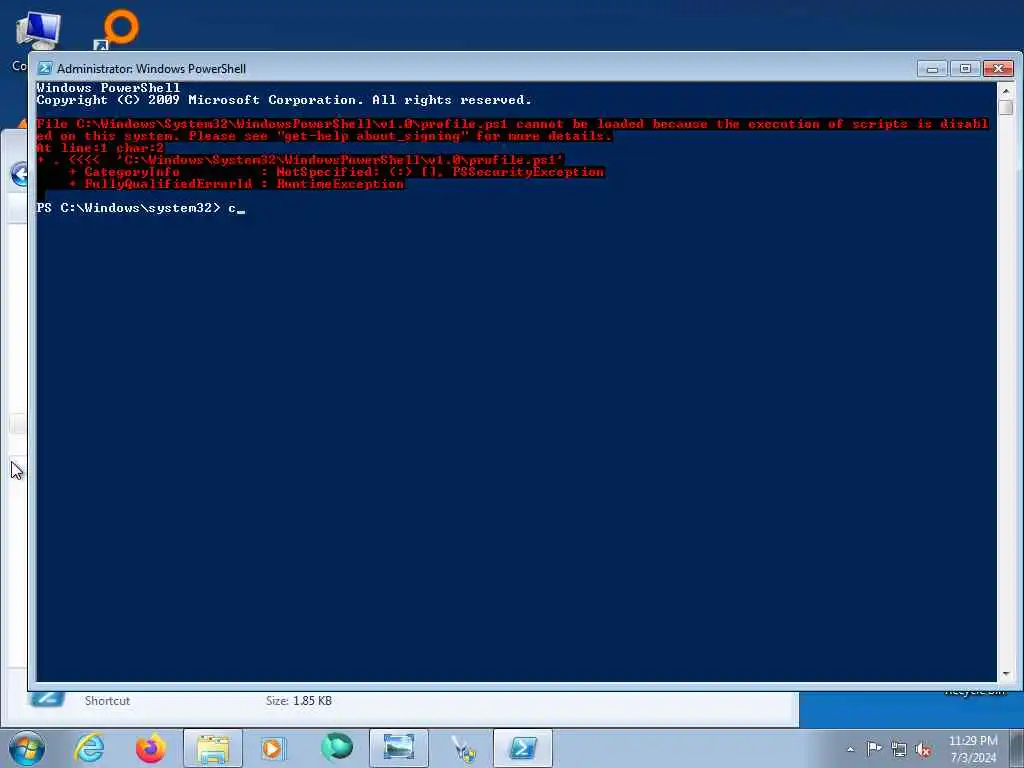Open the Snipping Tool scissors taskbar icon
The width and height of the screenshot is (1024, 768).
(x=463, y=748)
